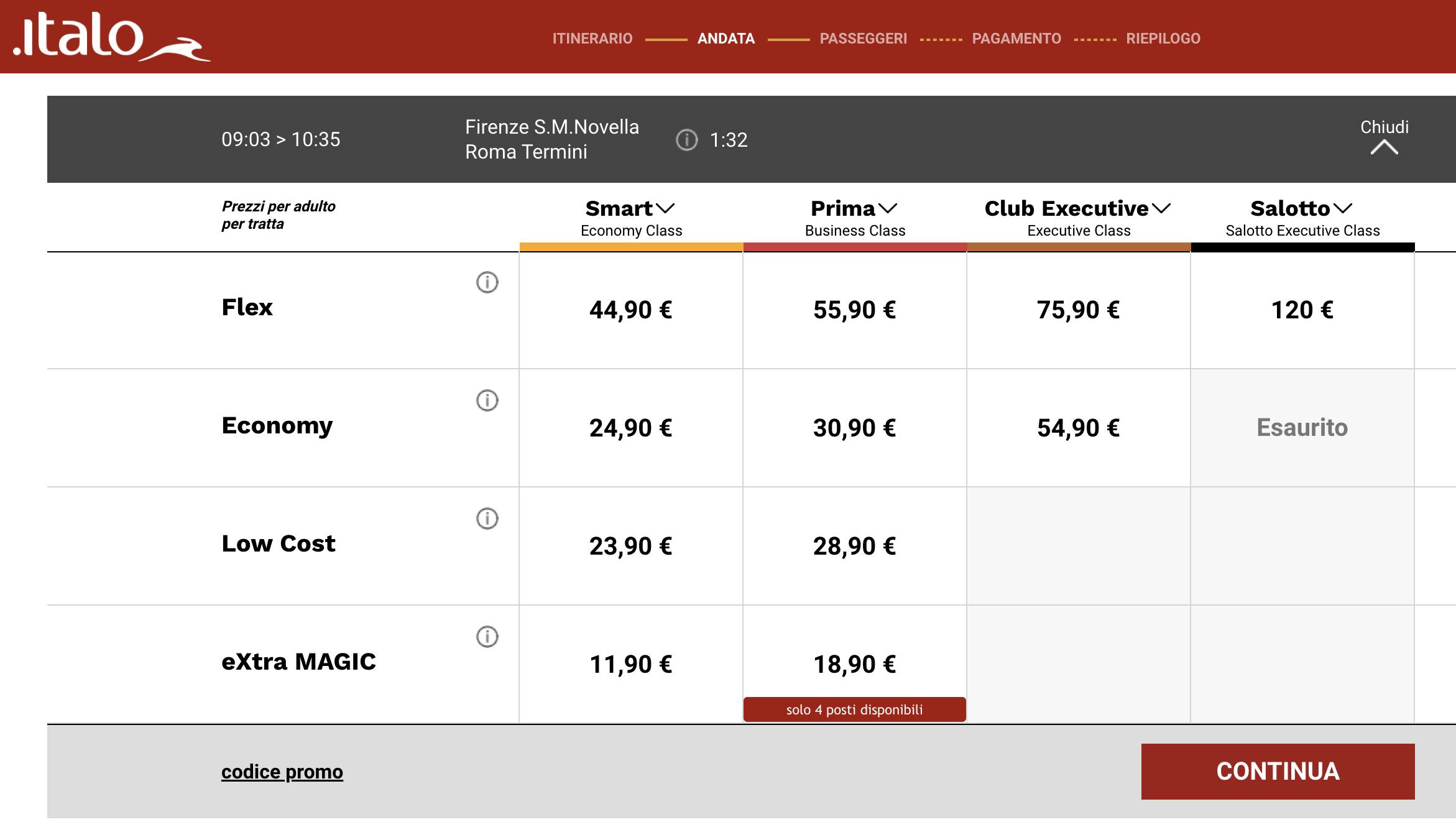The width and height of the screenshot is (1456, 822).
Task: Select Economy Prima fare 30,90 €
Action: click(x=854, y=428)
